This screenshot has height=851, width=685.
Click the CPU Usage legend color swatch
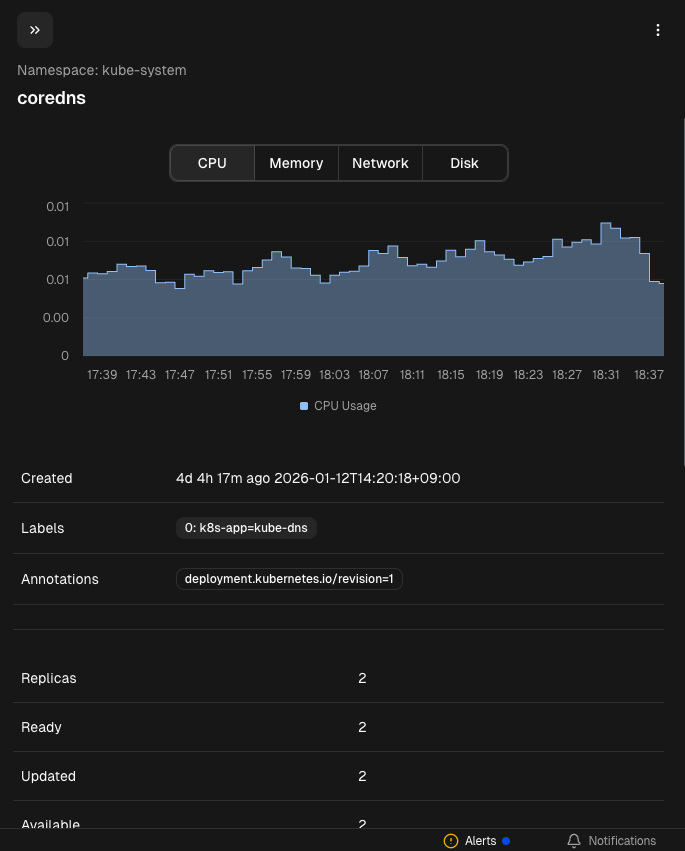click(x=304, y=406)
